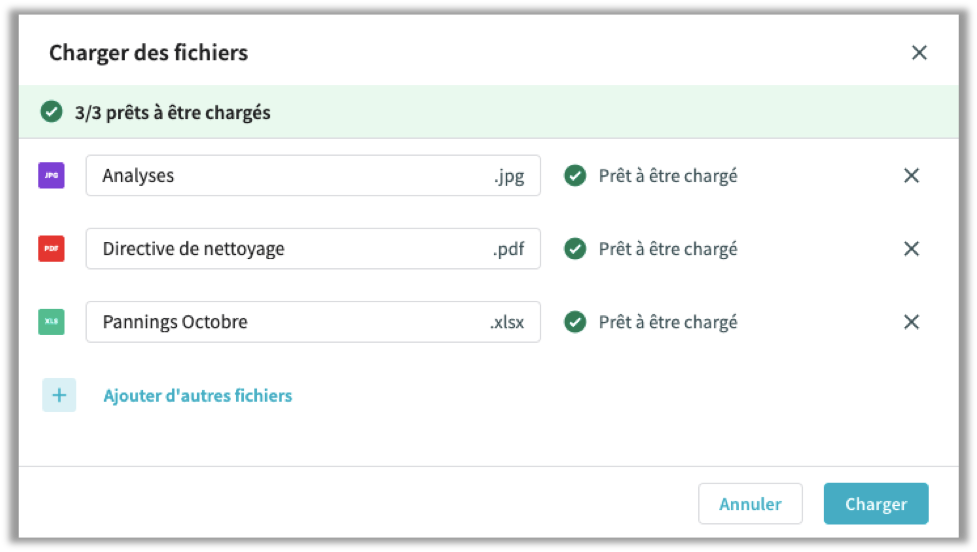
Task: Click green check icon in 3/3 banner
Action: [x=51, y=112]
